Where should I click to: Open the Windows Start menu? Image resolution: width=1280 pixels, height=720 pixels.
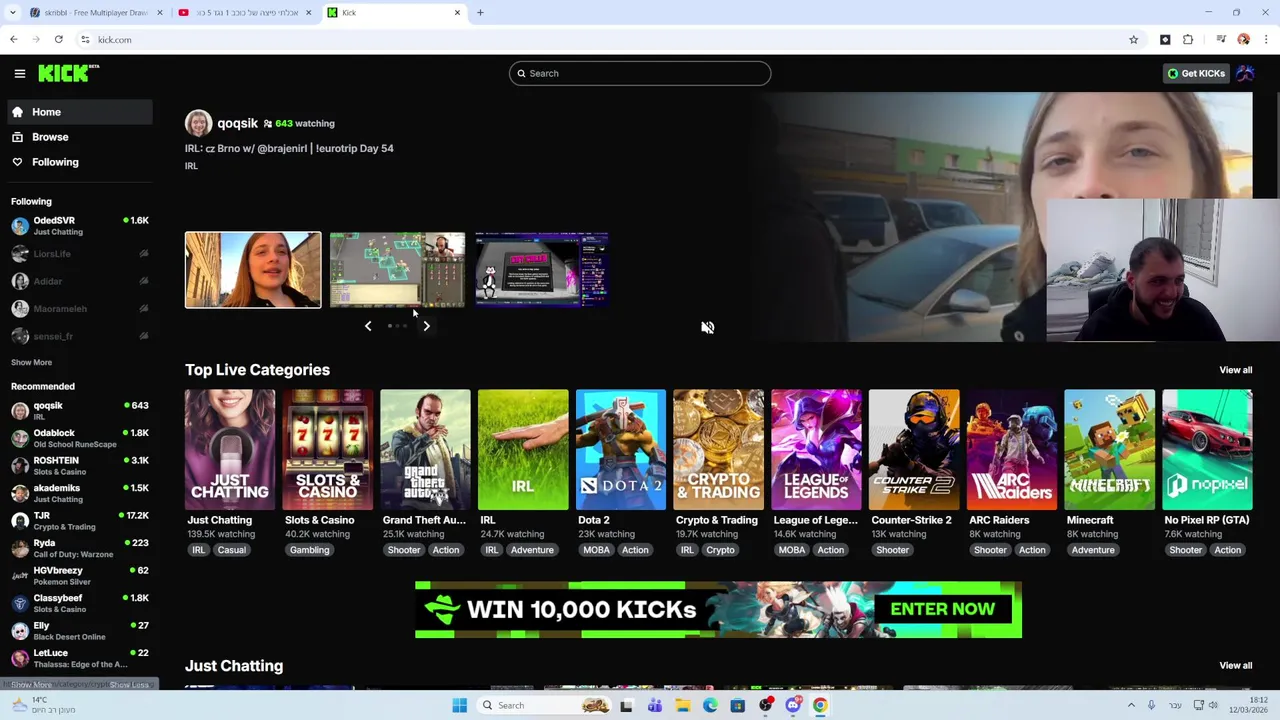pos(459,705)
